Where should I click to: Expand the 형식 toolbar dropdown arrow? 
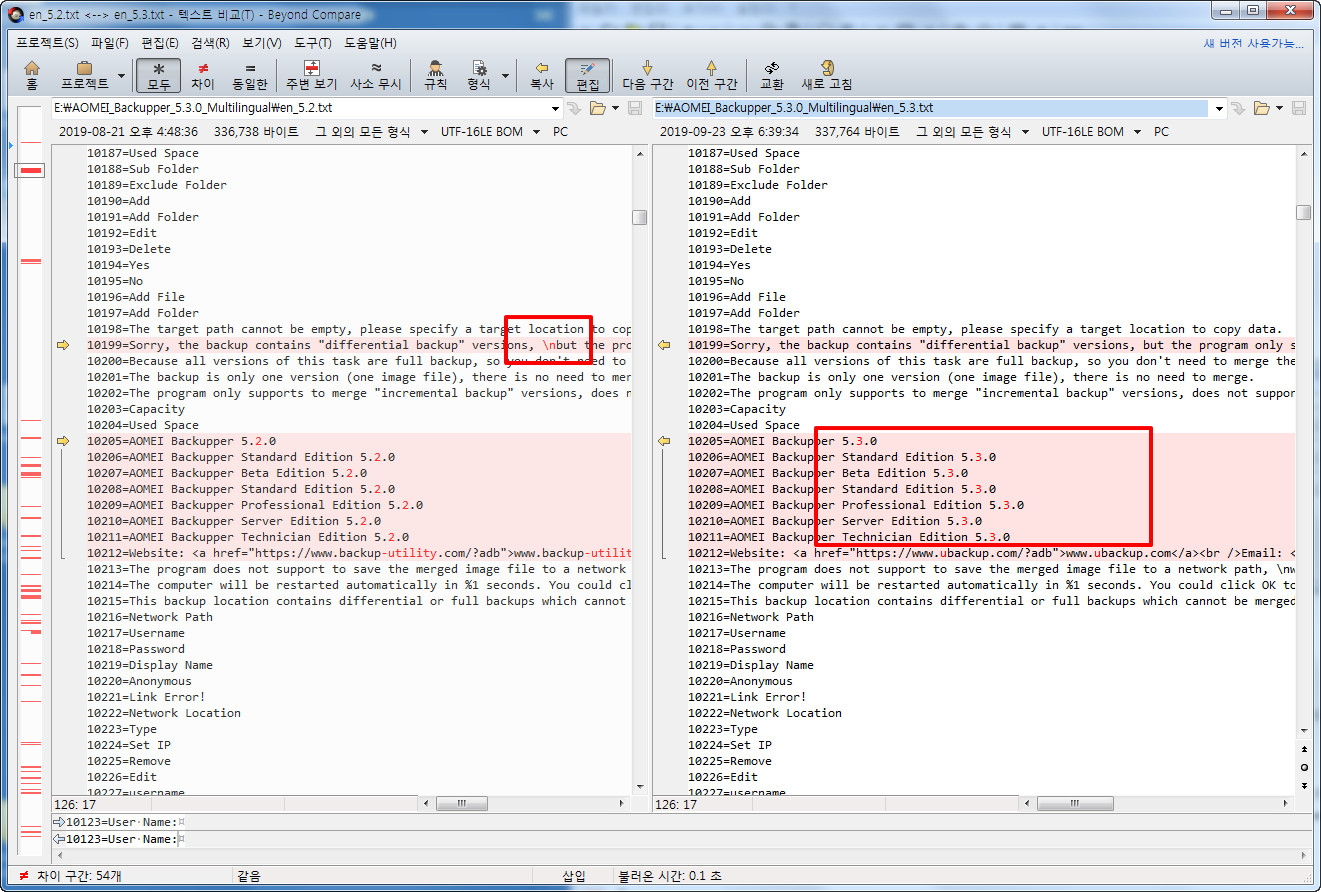pyautogui.click(x=505, y=75)
